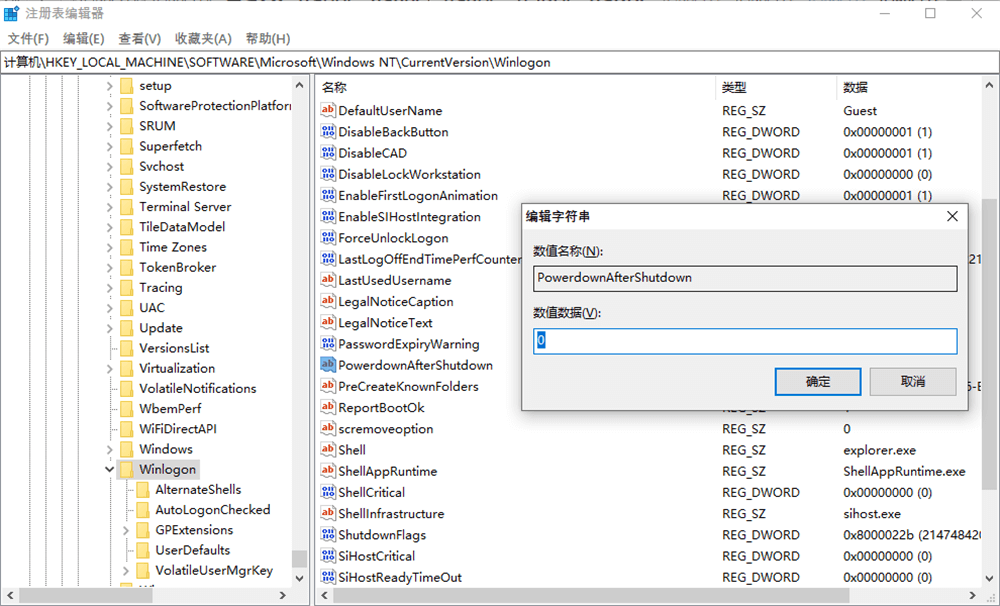Collapse the Winlogon tree node
The height and width of the screenshot is (606, 1000).
coord(109,469)
